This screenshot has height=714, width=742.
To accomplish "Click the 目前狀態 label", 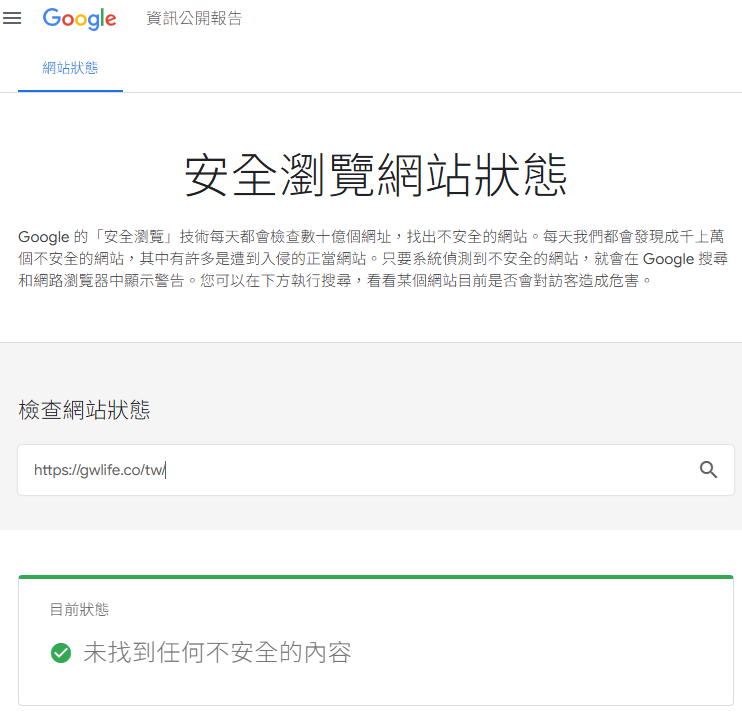I will click(x=79, y=609).
